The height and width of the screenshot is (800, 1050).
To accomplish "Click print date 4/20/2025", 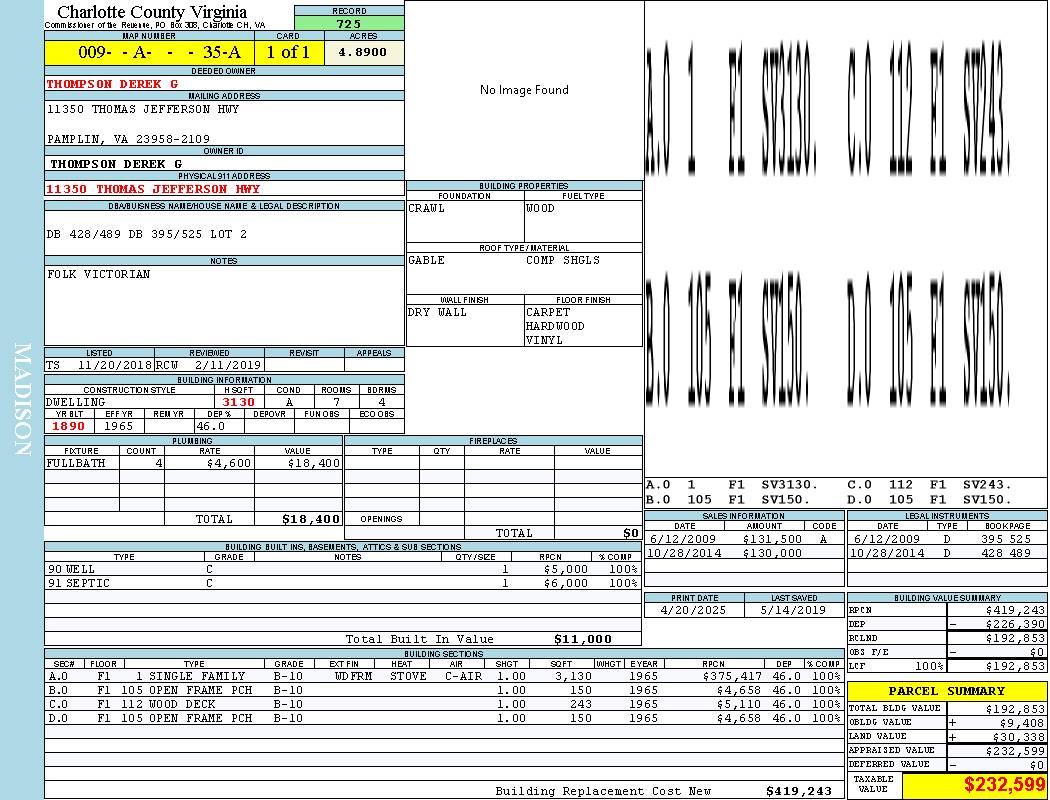I will 693,610.
